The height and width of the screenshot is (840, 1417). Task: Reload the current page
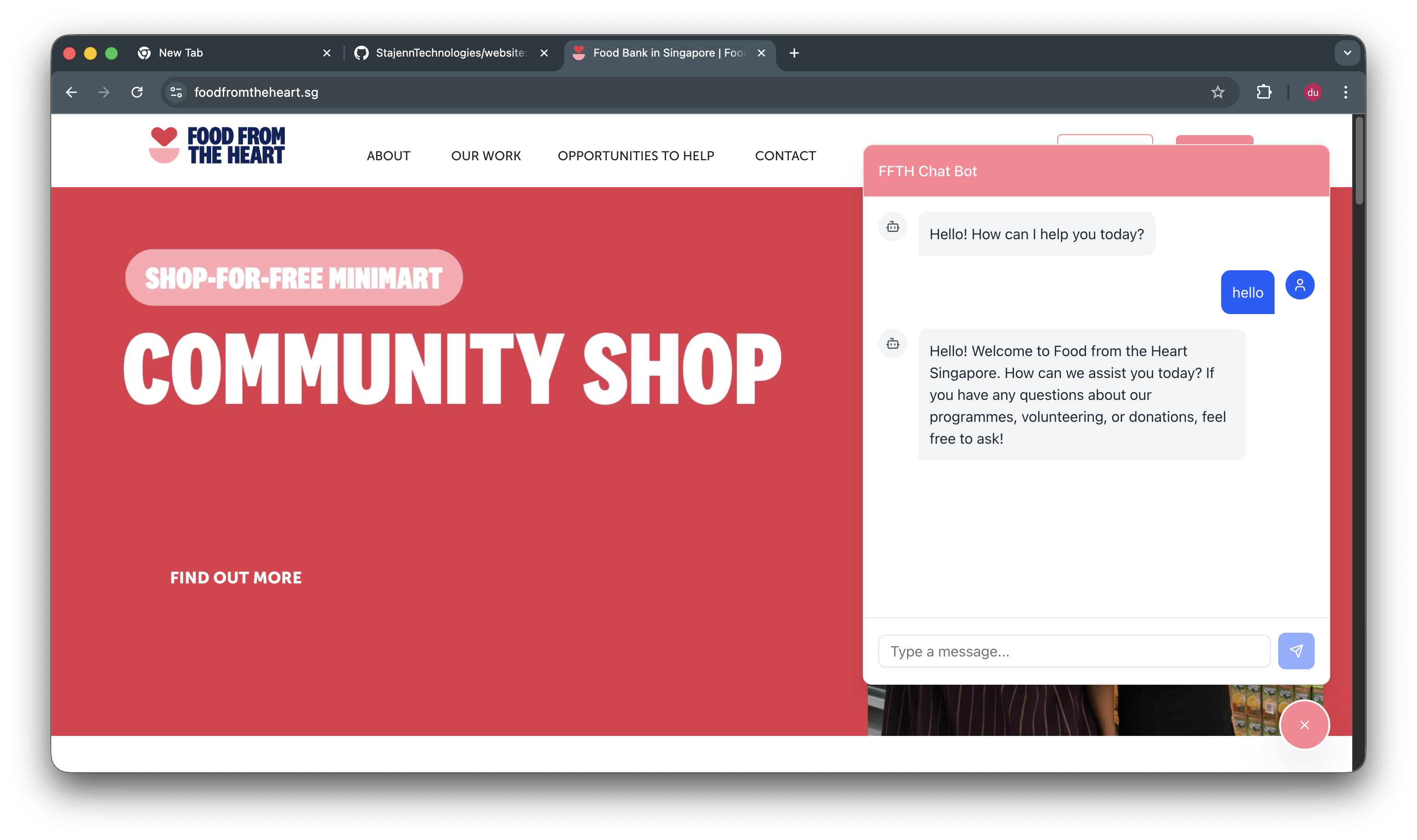(x=137, y=92)
